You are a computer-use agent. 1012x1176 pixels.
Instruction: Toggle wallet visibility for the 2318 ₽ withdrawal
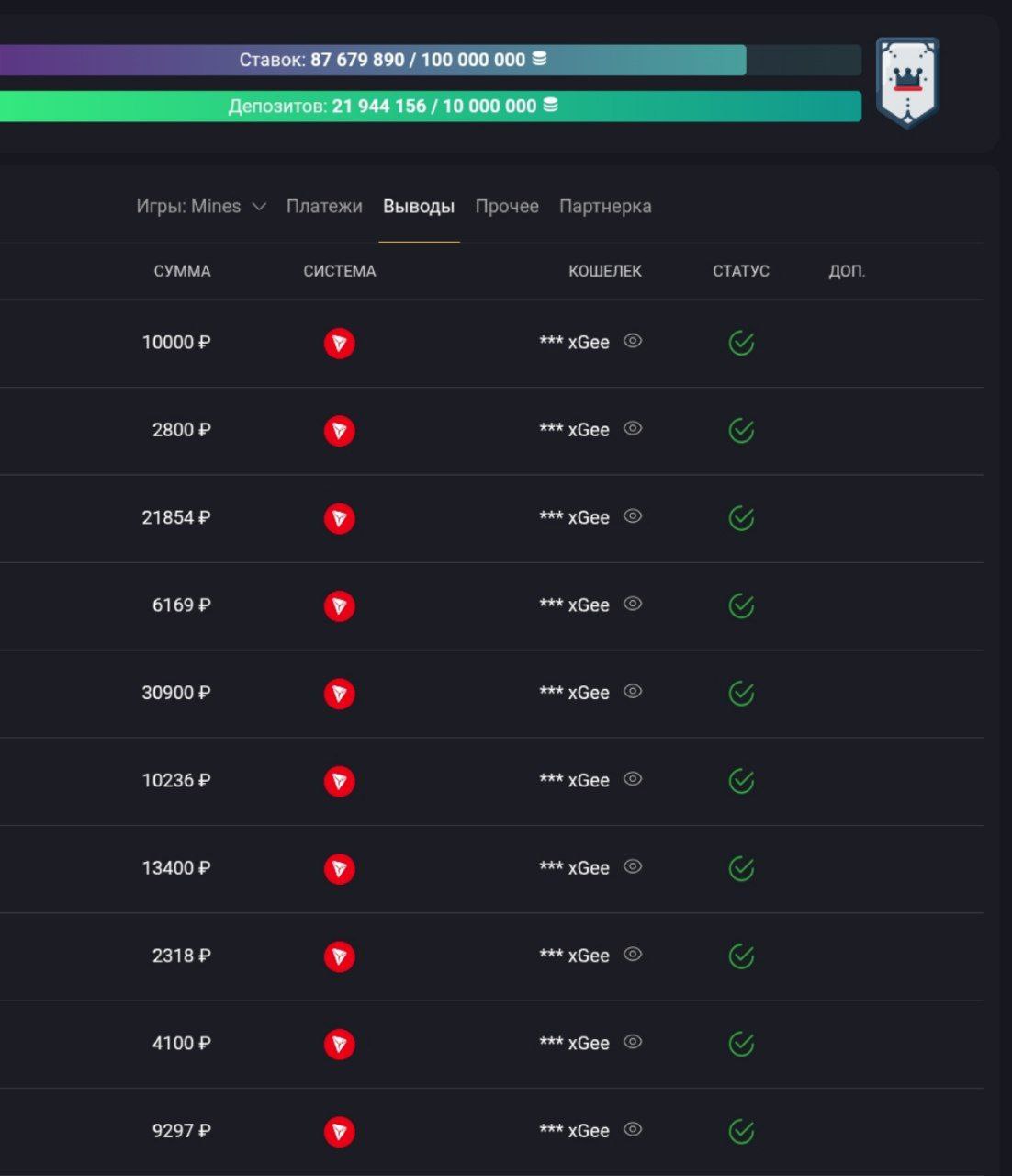pyautogui.click(x=633, y=954)
